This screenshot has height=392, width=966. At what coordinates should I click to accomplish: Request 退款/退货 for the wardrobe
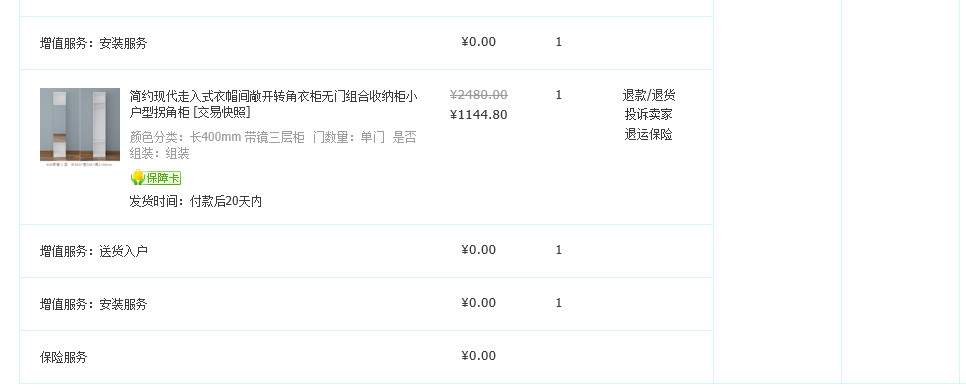(649, 95)
